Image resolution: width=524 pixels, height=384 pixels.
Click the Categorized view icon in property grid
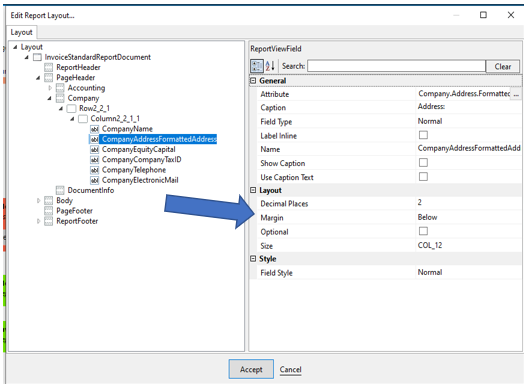coord(257,66)
